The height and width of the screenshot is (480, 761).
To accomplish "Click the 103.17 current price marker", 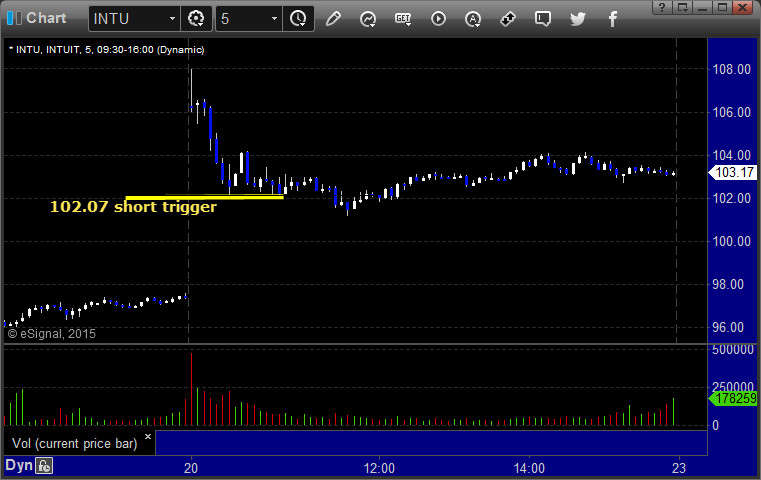I will click(x=733, y=172).
